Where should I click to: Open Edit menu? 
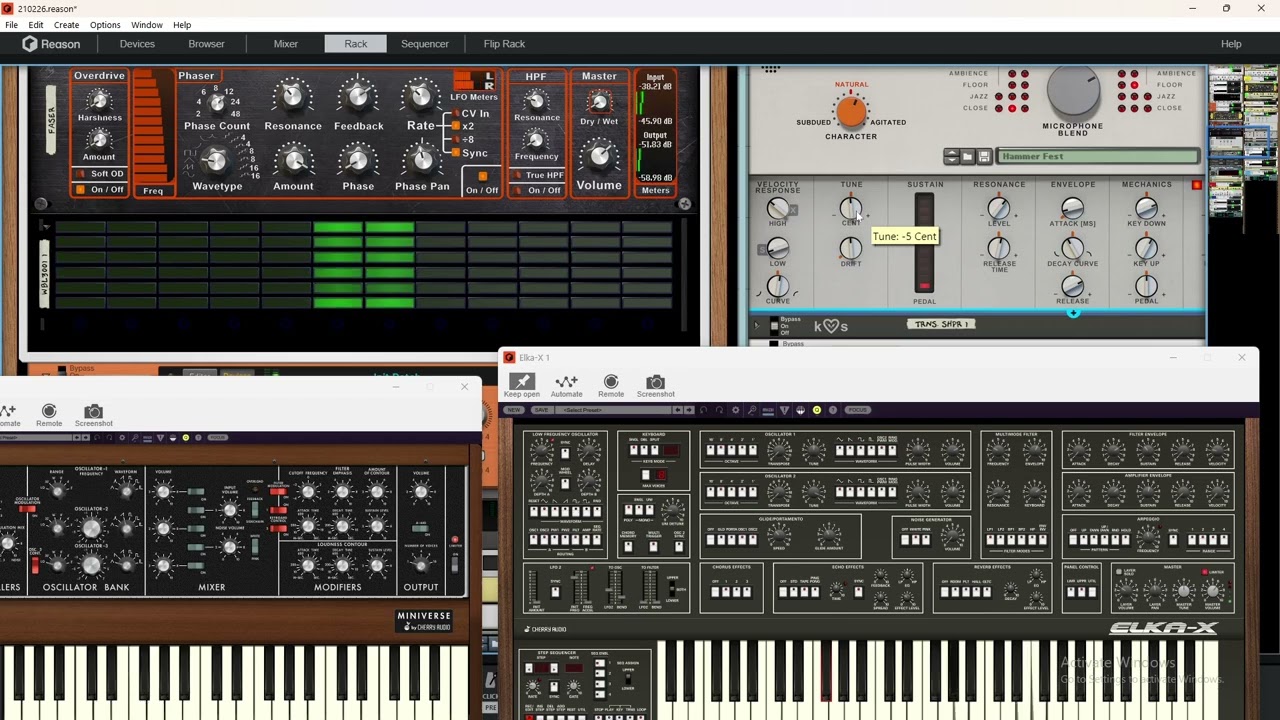coord(36,25)
